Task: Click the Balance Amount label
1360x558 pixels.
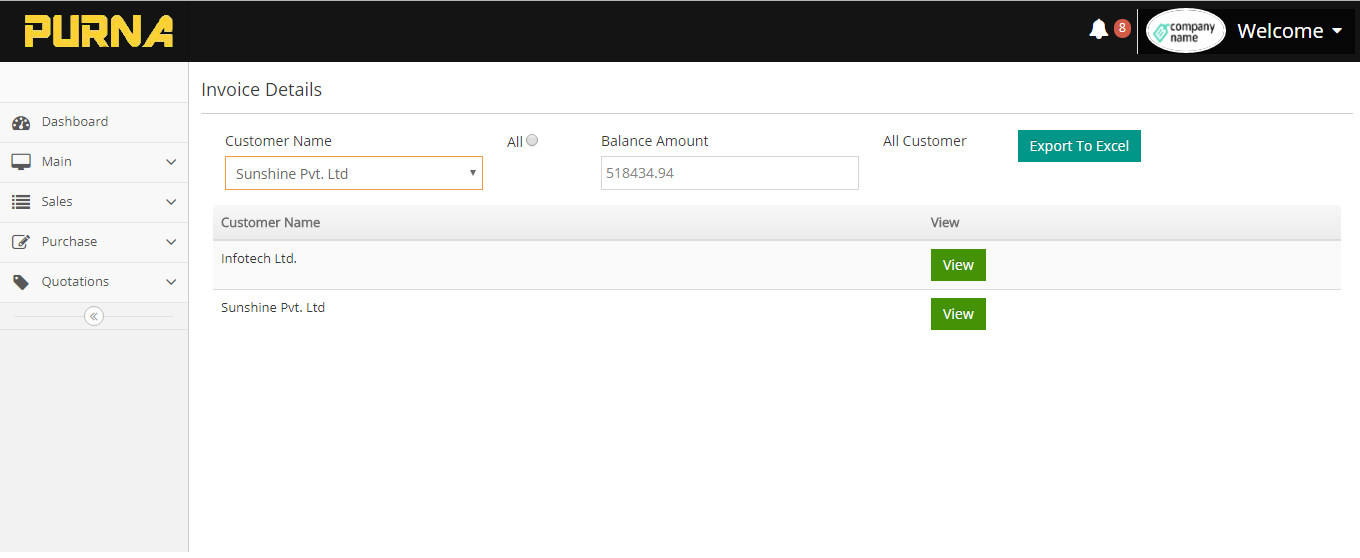Action: pos(655,141)
